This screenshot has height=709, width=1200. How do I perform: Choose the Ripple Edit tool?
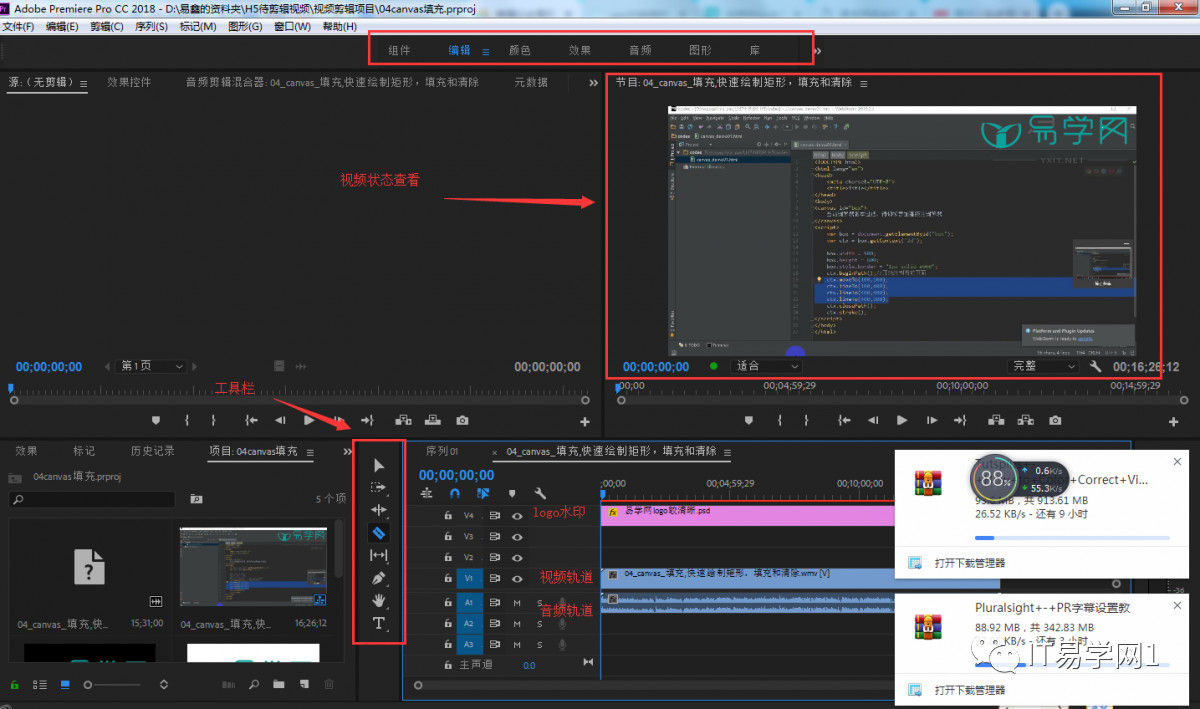click(x=379, y=510)
